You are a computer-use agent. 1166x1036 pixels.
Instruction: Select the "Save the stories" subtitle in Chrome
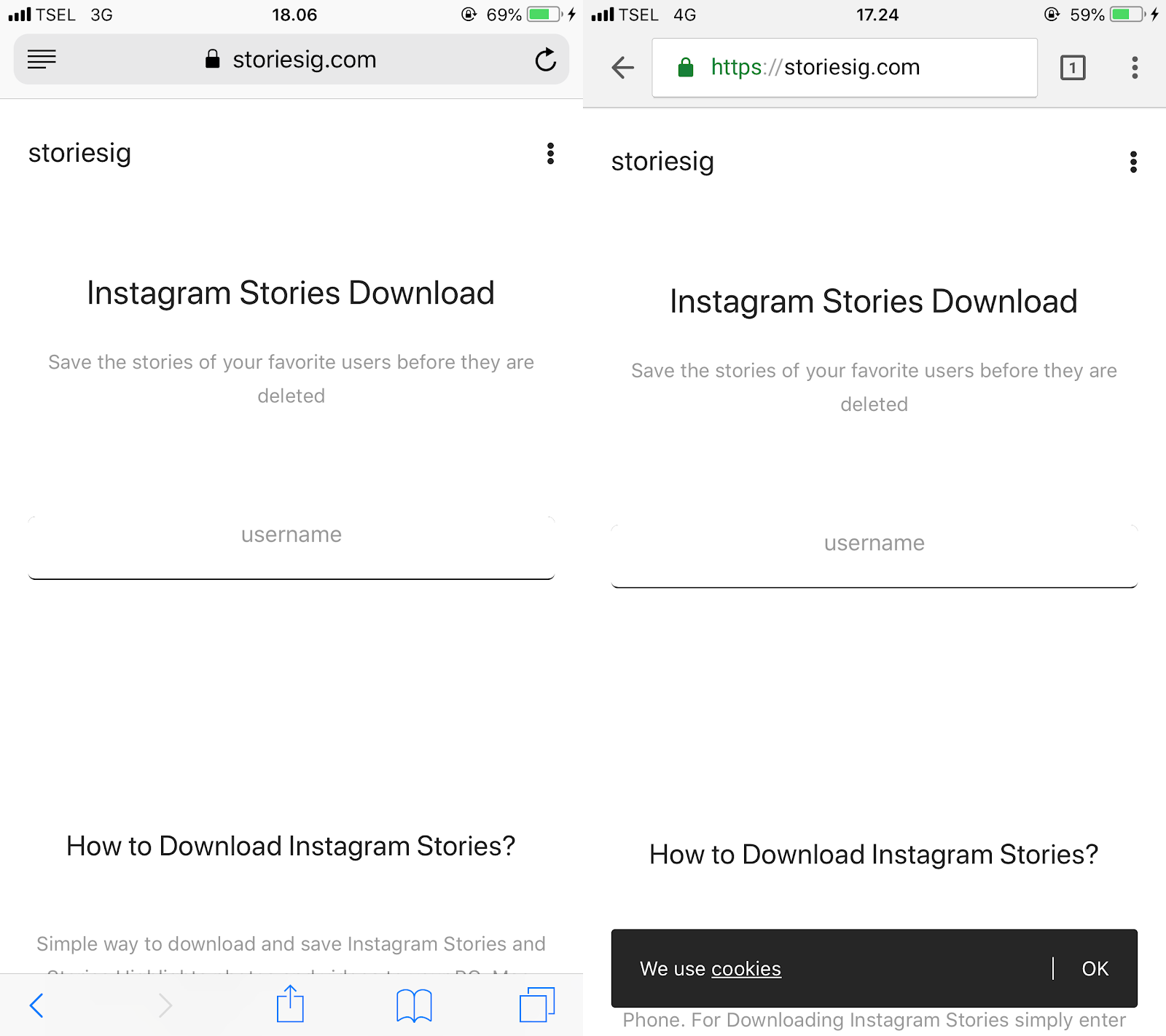[x=874, y=388]
